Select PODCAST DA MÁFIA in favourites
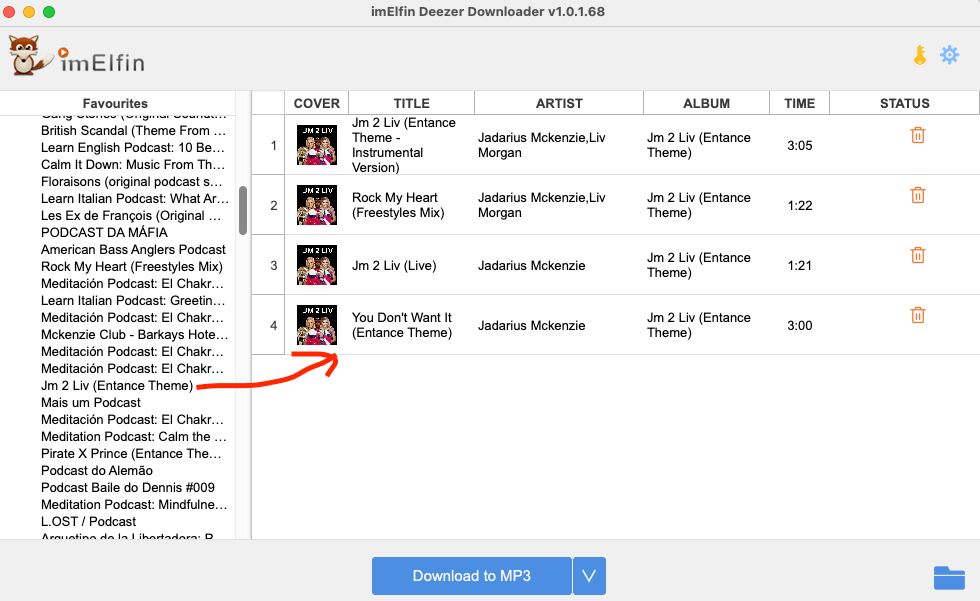This screenshot has width=980, height=601. click(x=104, y=232)
